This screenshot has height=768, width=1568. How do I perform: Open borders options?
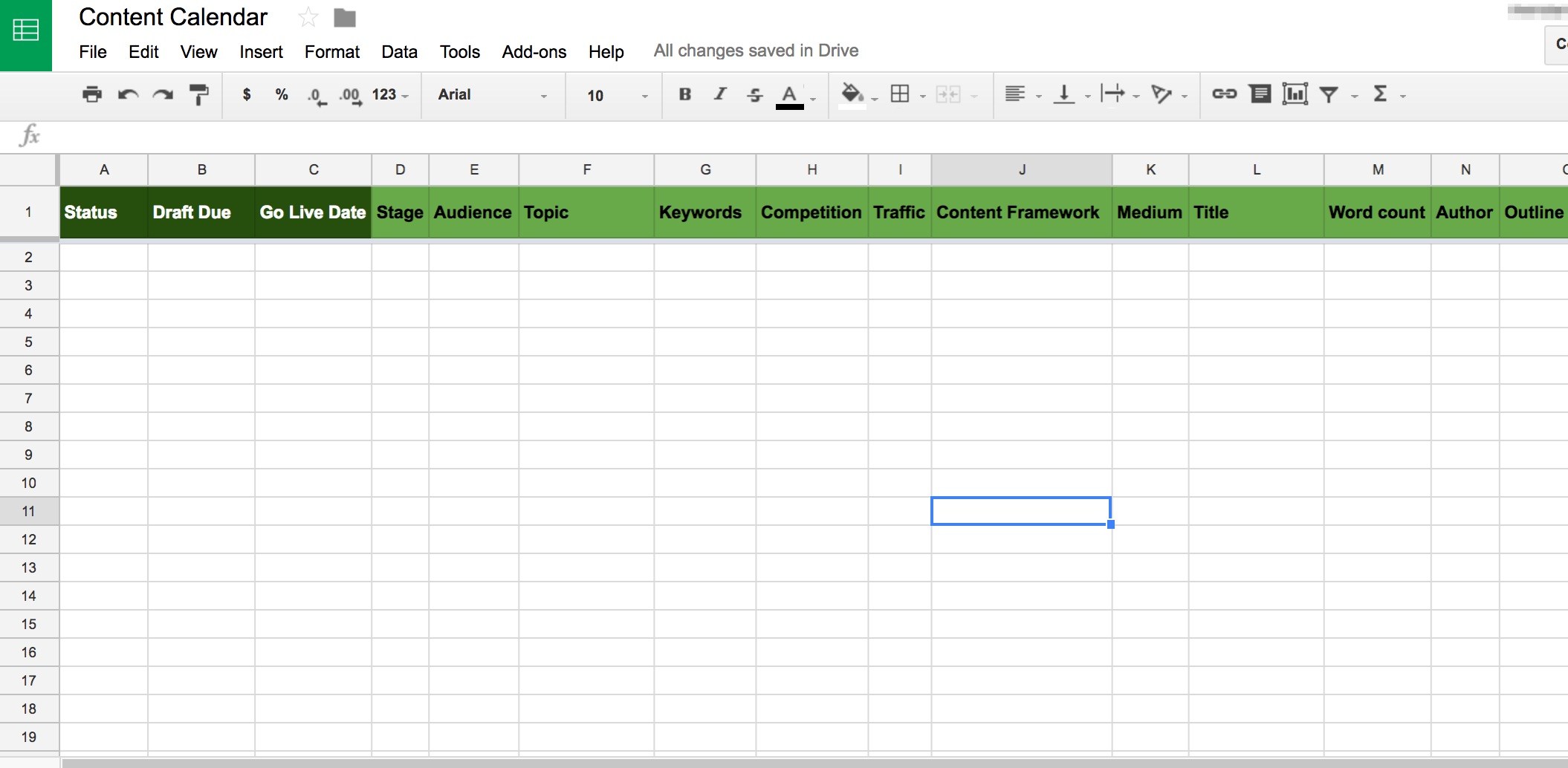(x=900, y=94)
